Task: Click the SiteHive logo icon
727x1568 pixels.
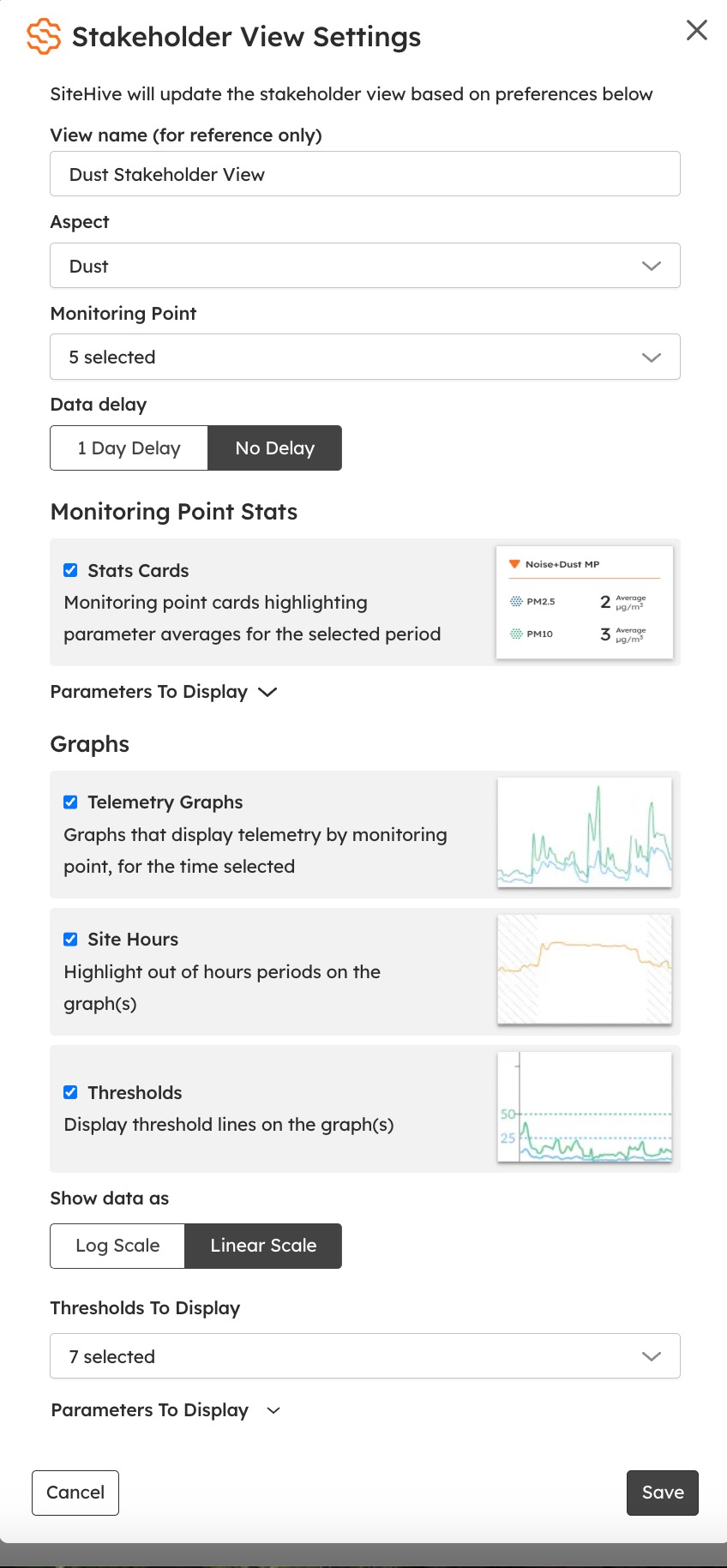Action: pyautogui.click(x=44, y=37)
